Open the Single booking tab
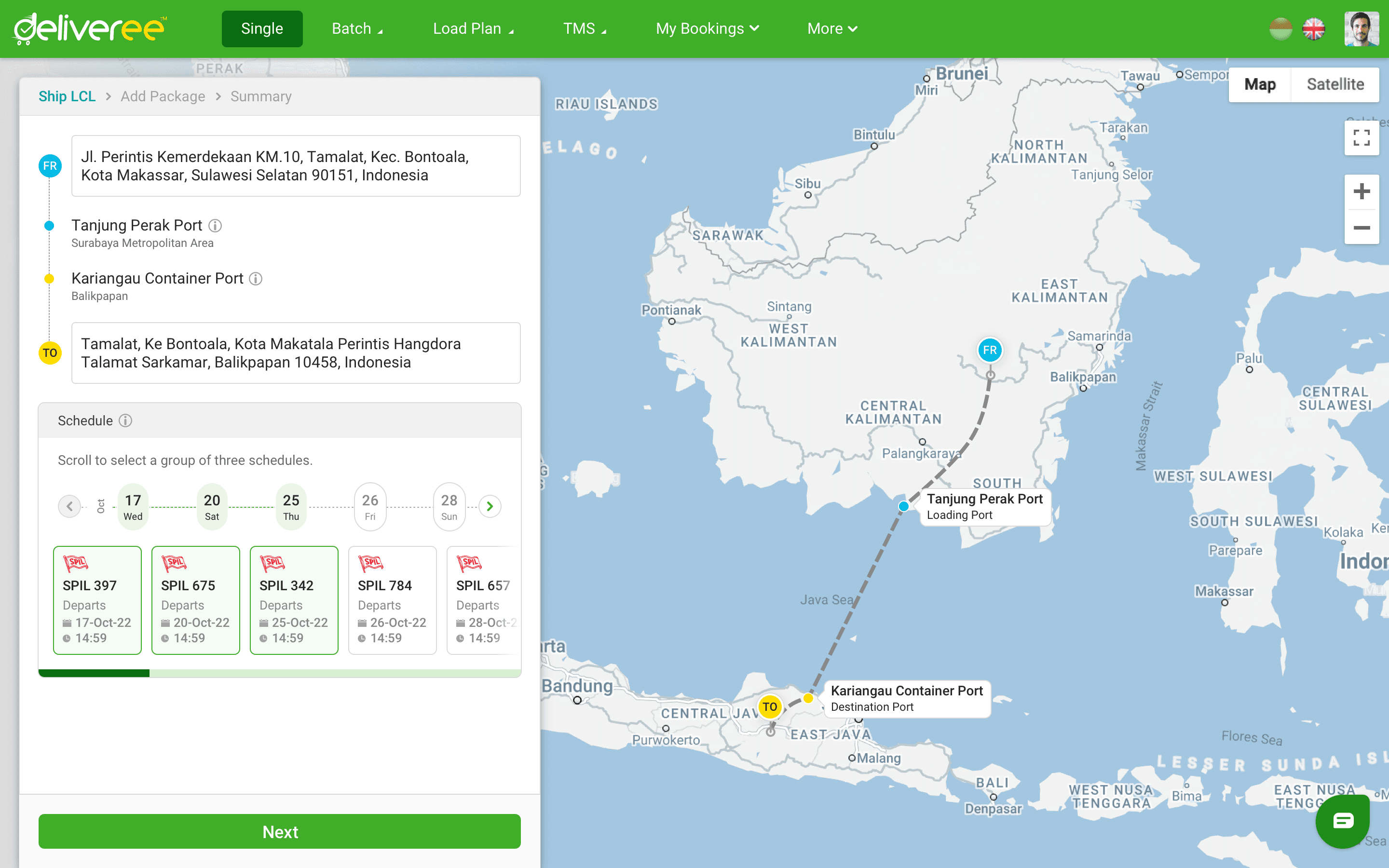1389x868 pixels. 262,29
